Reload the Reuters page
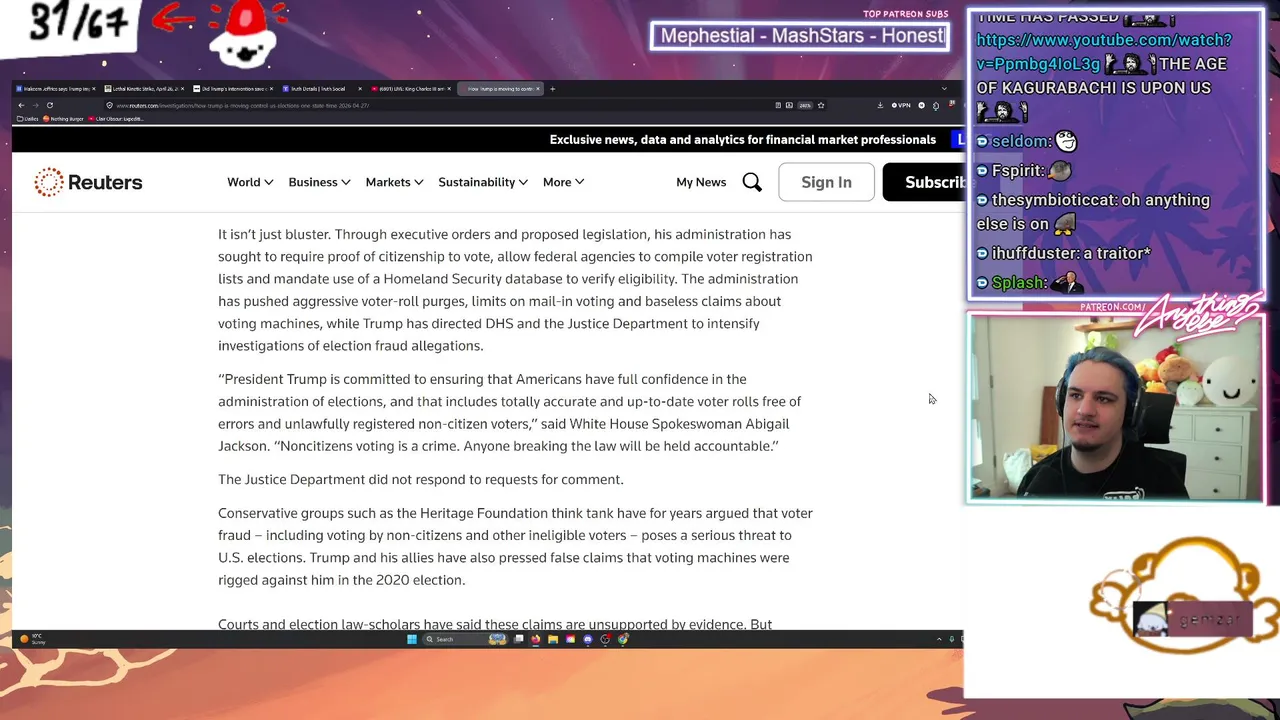Viewport: 1280px width, 720px height. (50, 105)
